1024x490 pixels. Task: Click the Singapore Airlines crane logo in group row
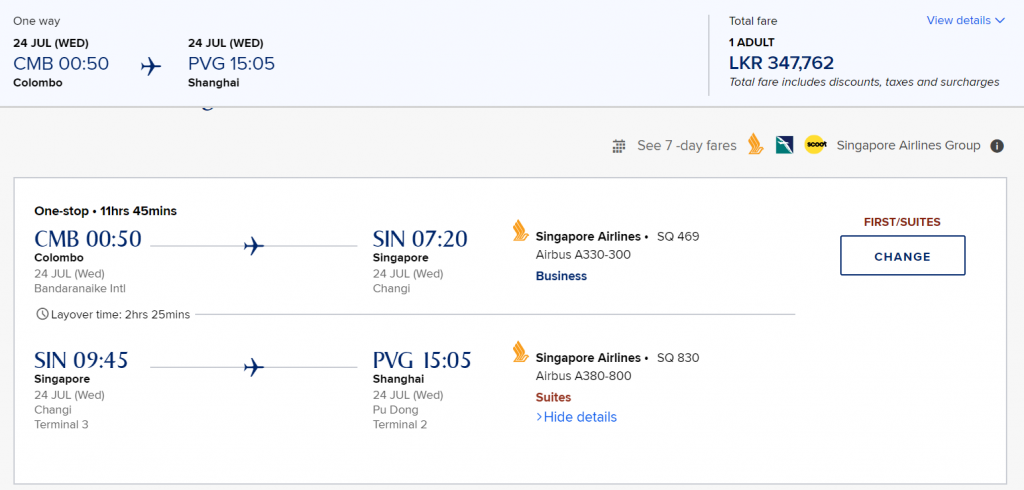point(756,144)
